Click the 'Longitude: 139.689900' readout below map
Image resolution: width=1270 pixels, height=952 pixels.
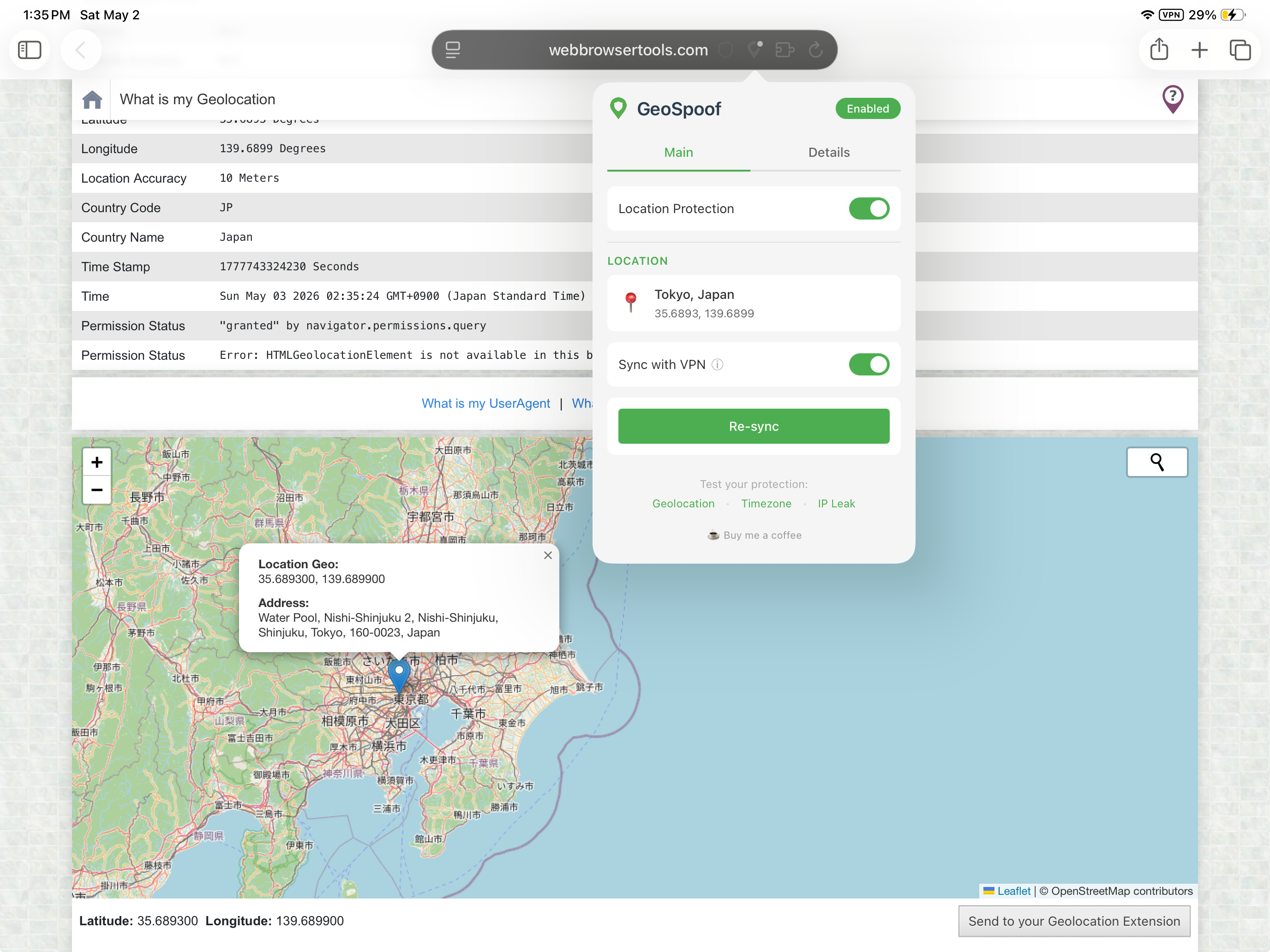tap(275, 921)
